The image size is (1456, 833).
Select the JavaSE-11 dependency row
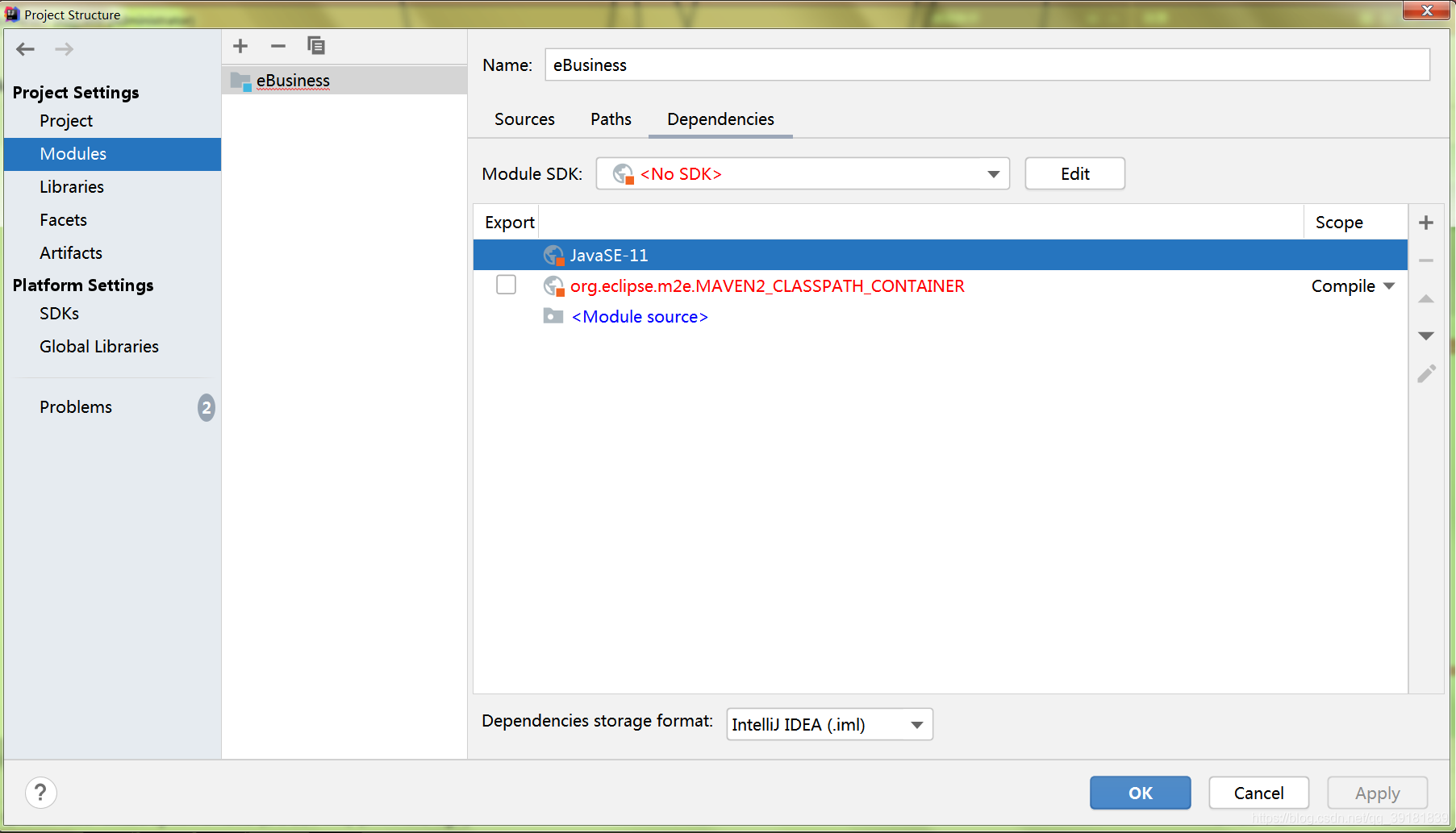(x=940, y=256)
